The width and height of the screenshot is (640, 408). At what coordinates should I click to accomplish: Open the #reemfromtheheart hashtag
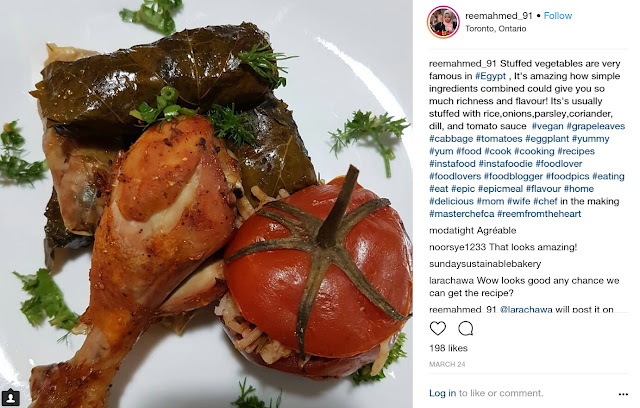[x=539, y=214]
